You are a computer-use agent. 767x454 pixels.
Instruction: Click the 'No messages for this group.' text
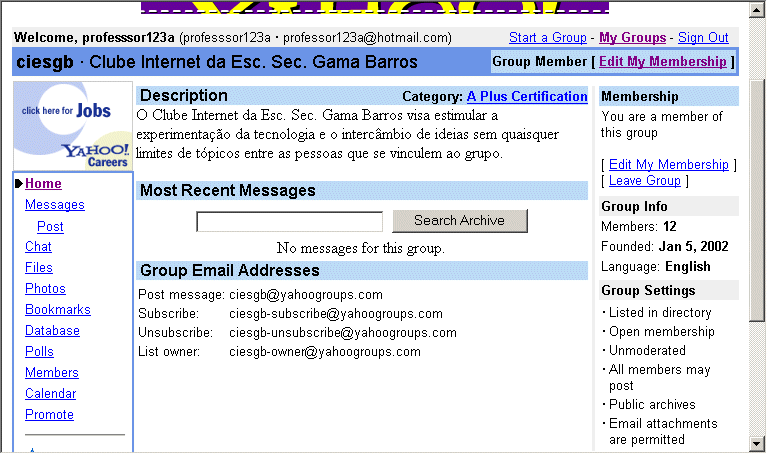(x=361, y=248)
